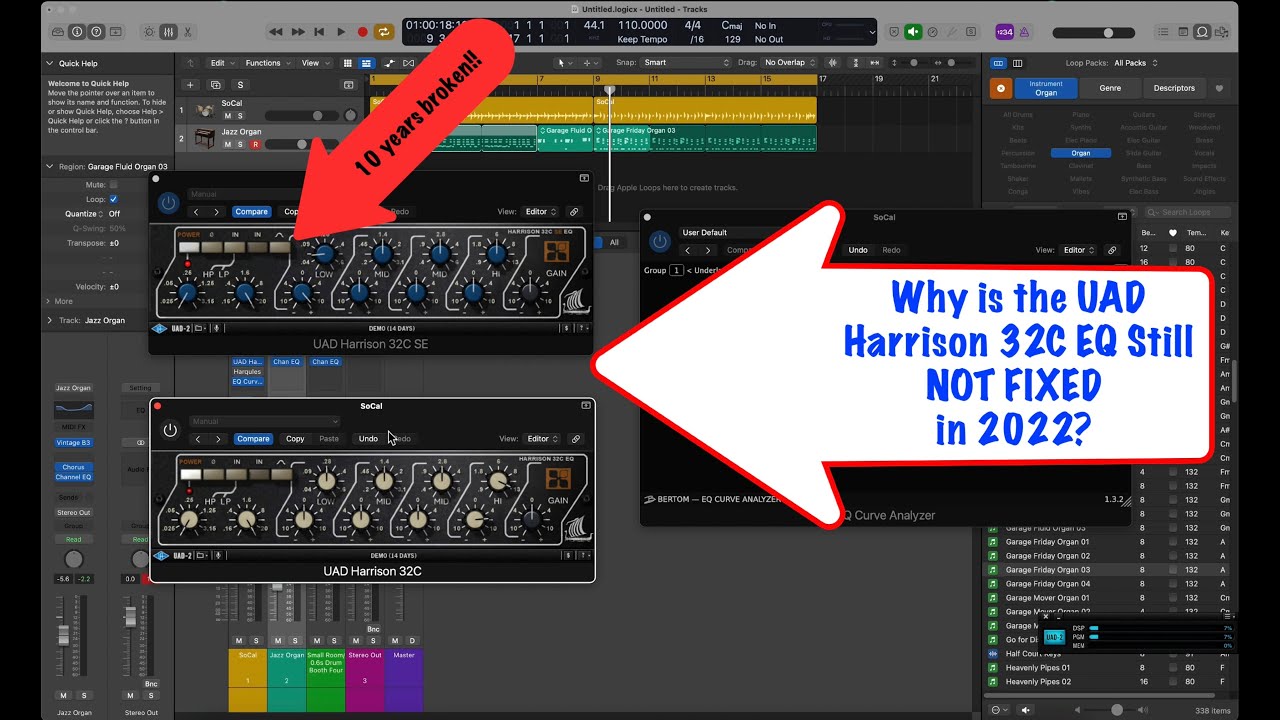The image size is (1280, 720).
Task: Click Undo in UAD Harrison 32C window
Action: coord(368,439)
